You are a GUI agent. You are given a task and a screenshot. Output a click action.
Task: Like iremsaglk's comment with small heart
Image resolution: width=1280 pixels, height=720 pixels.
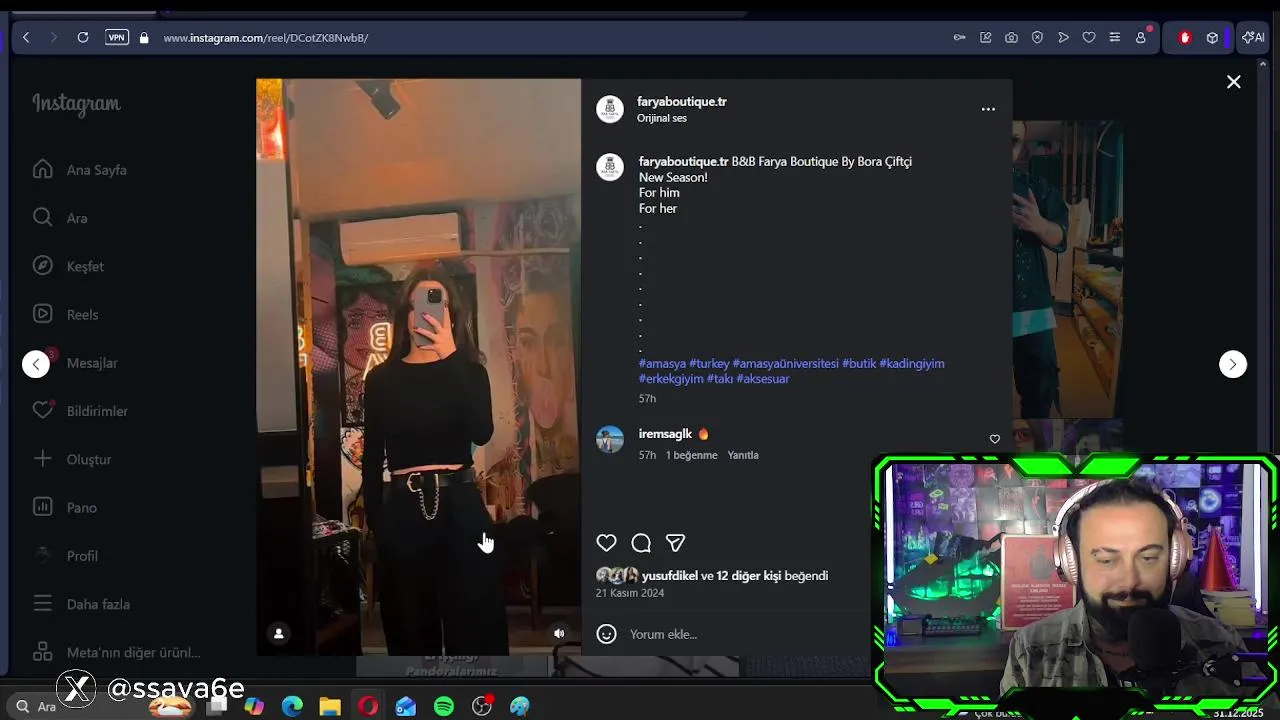tap(994, 439)
